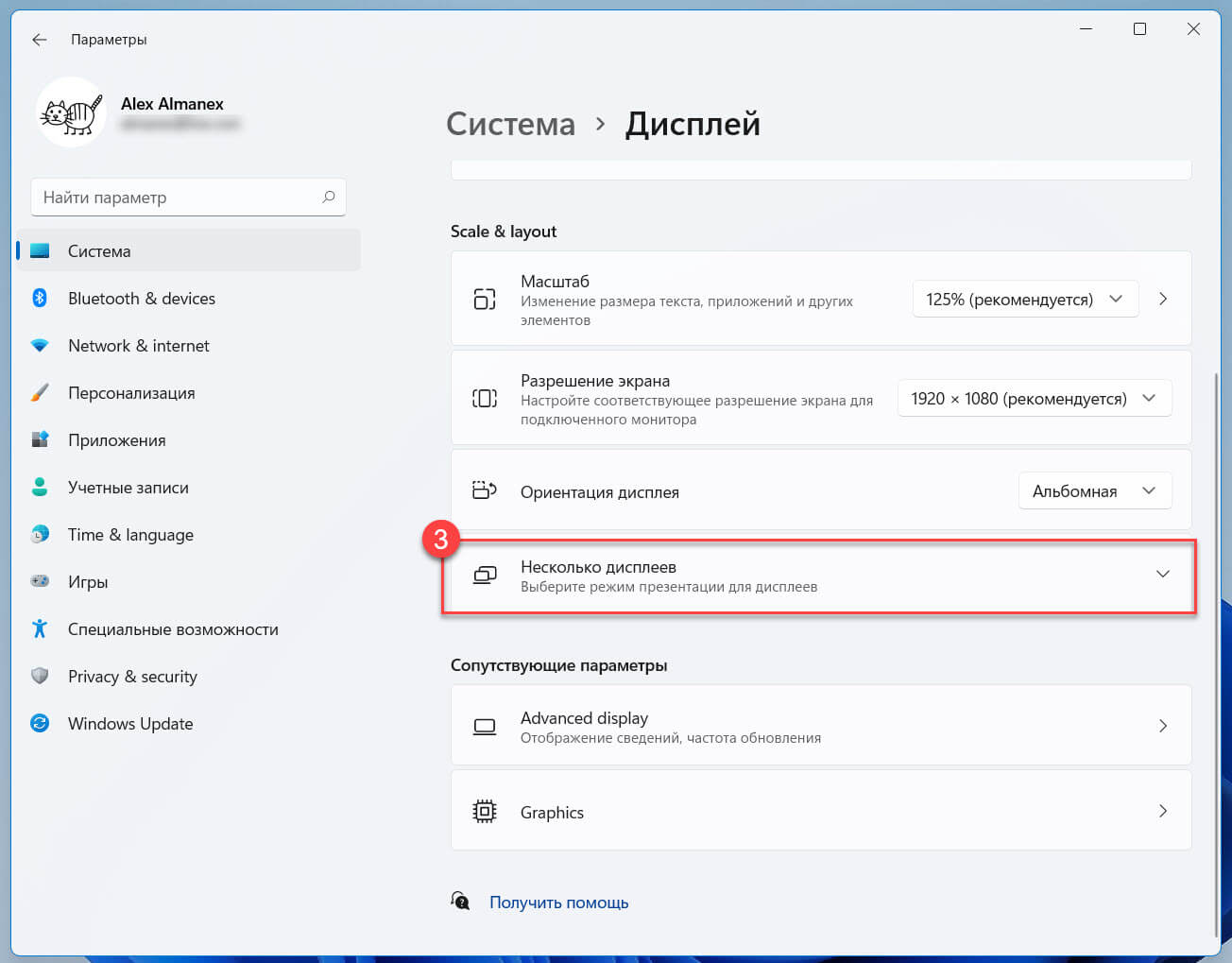Click the Сопутствующие параметры heading
This screenshot has height=963, width=1232.
[x=559, y=665]
